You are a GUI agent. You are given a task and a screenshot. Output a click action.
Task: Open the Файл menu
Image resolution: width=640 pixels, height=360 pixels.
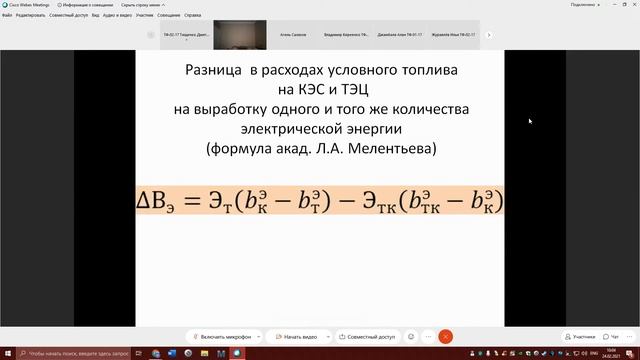click(x=7, y=15)
